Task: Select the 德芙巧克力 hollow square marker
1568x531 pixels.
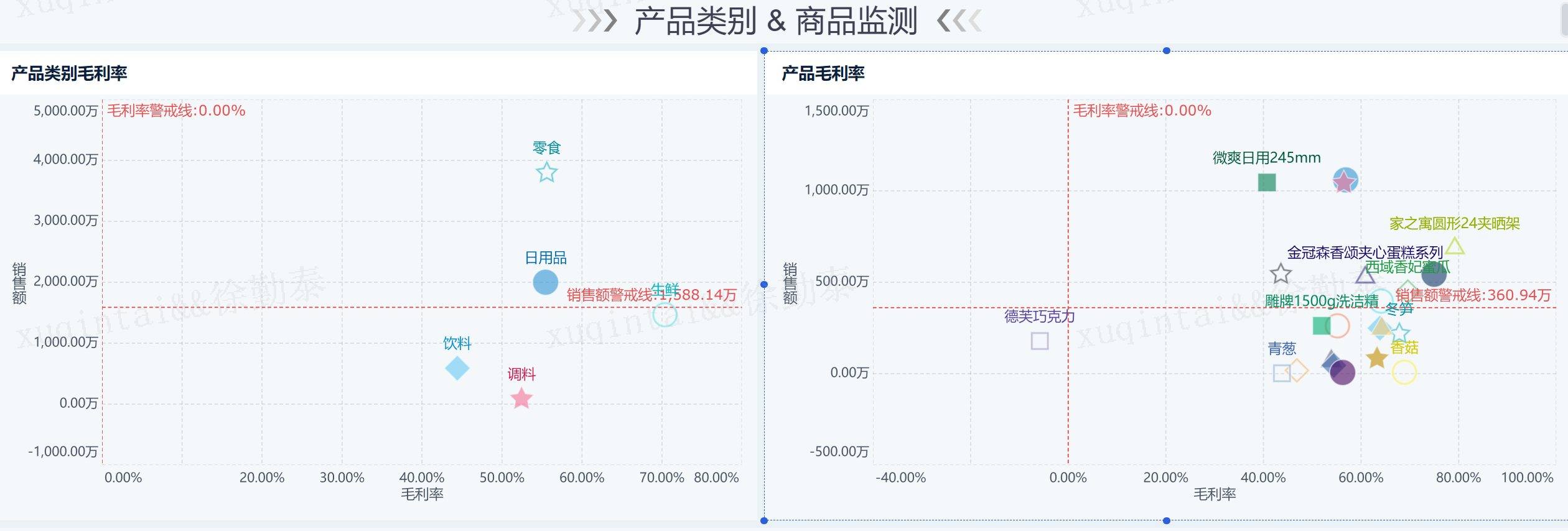Action: click(x=1039, y=341)
